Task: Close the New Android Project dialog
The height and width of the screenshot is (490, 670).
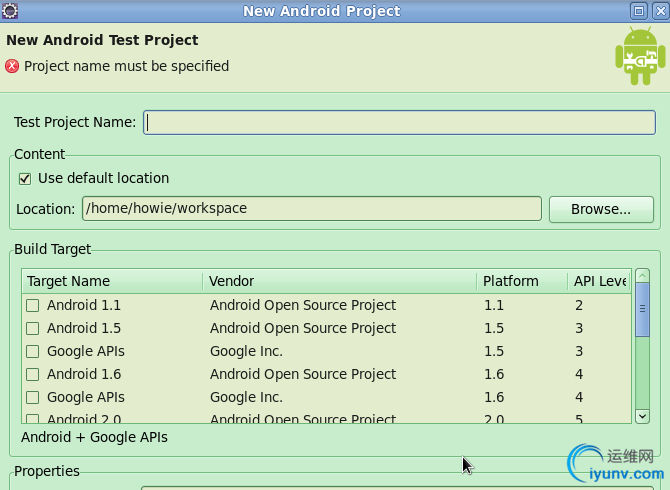Action: [661, 11]
